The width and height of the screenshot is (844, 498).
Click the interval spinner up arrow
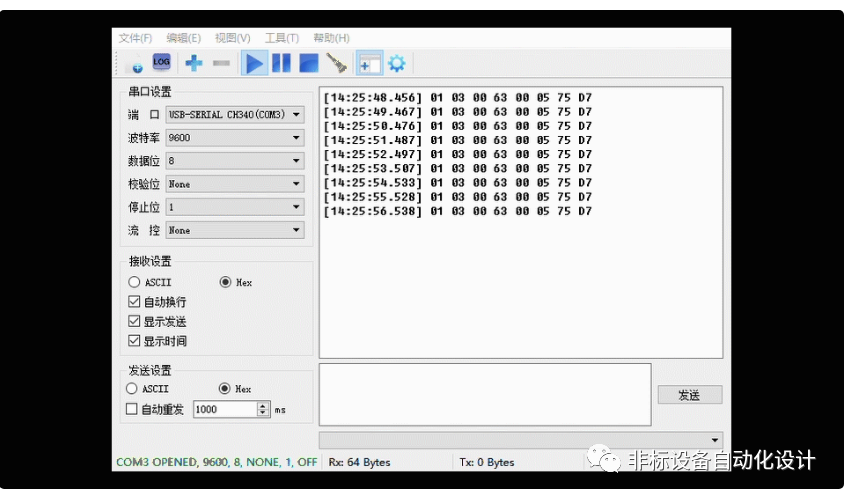263,406
